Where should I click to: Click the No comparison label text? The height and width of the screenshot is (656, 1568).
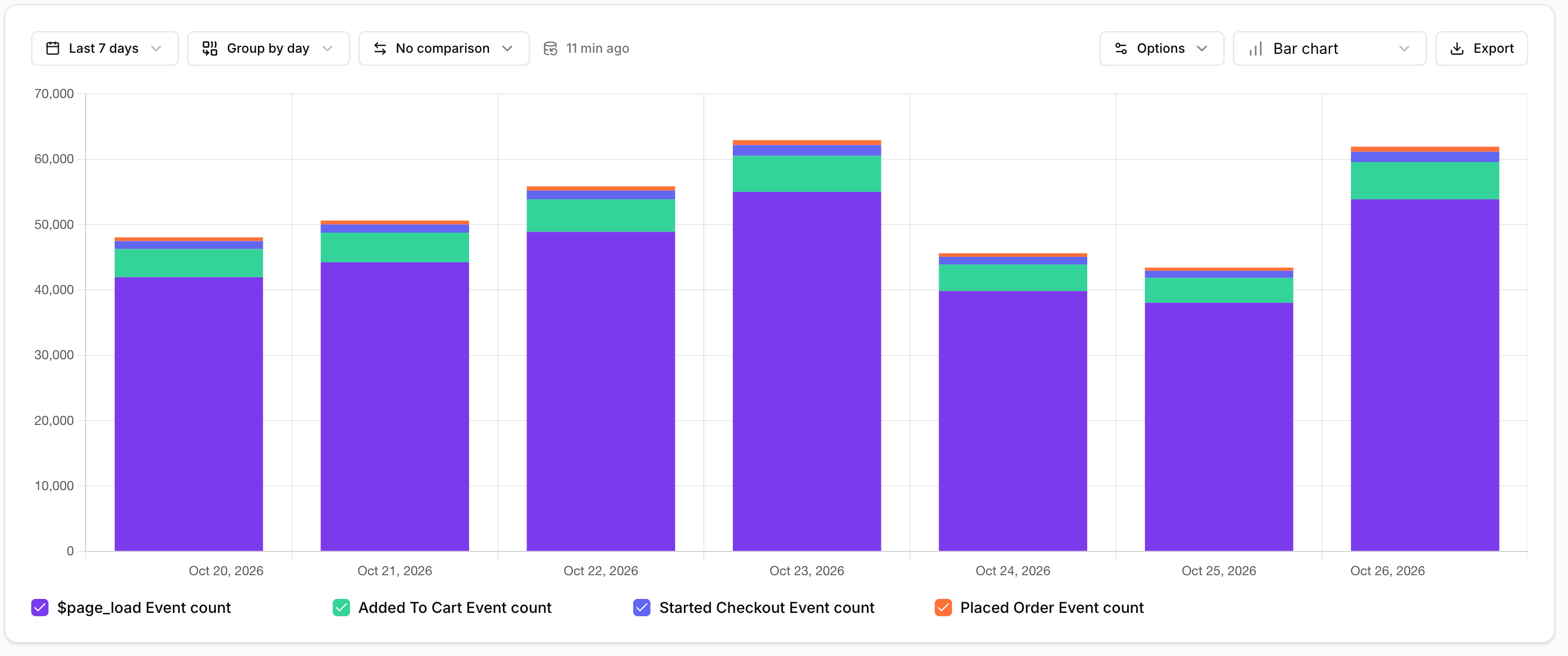[443, 48]
